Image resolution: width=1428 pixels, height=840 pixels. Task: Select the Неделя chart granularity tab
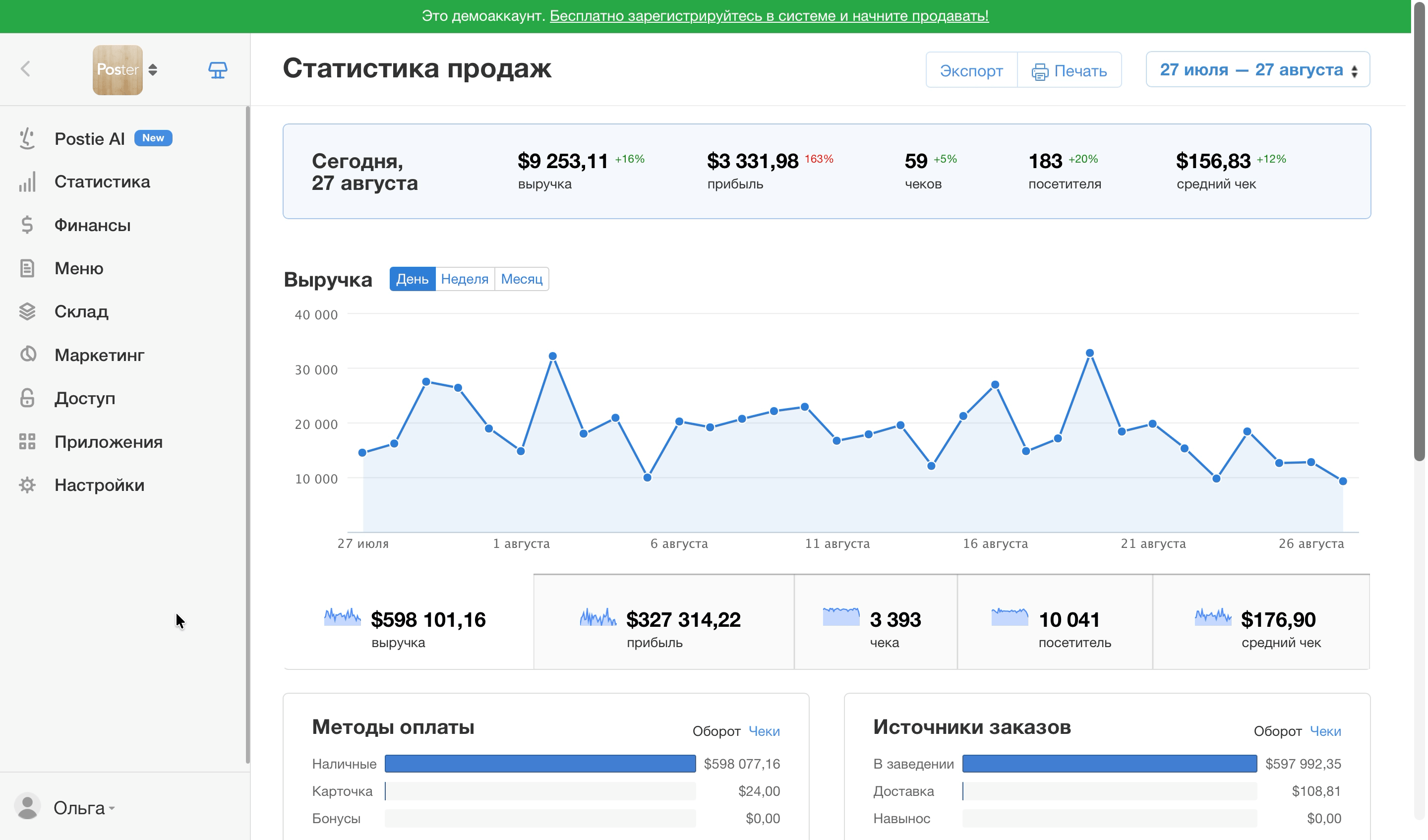pos(465,279)
